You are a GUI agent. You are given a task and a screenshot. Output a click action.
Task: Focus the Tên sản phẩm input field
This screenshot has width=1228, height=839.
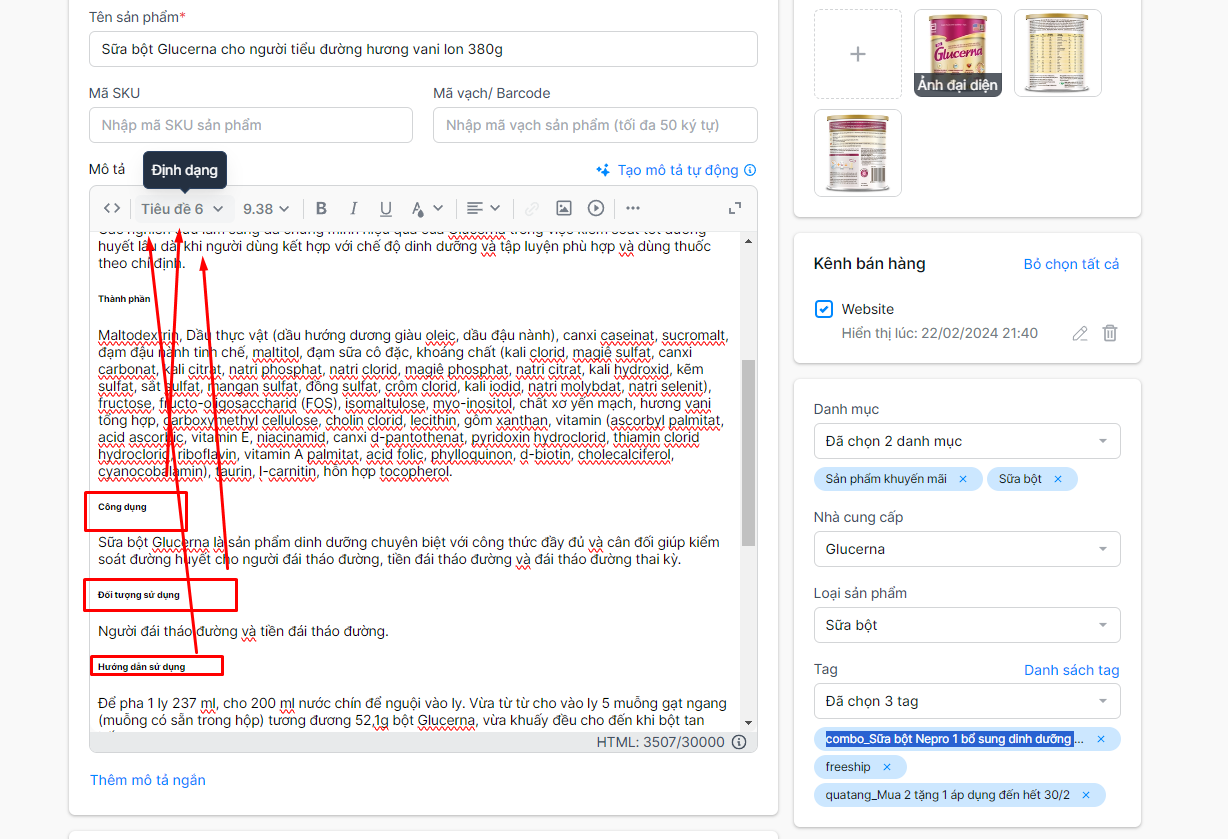point(423,49)
